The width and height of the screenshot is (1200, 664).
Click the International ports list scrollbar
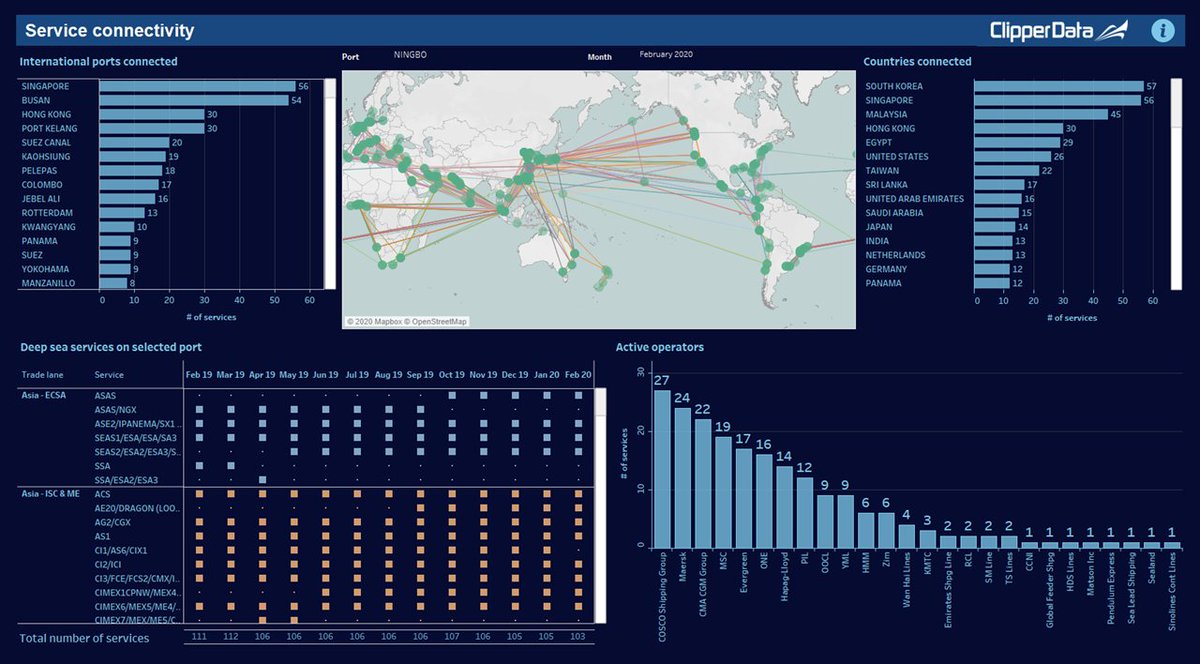pyautogui.click(x=330, y=184)
